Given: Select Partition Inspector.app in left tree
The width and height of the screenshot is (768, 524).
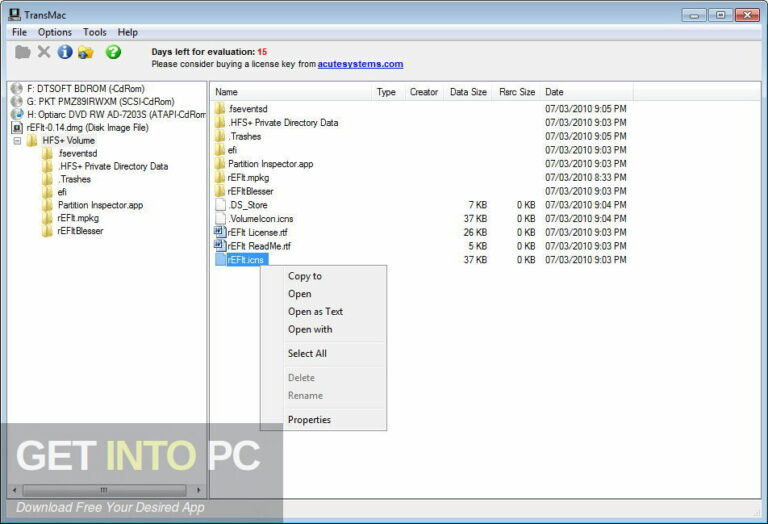Looking at the screenshot, I should [x=100, y=205].
